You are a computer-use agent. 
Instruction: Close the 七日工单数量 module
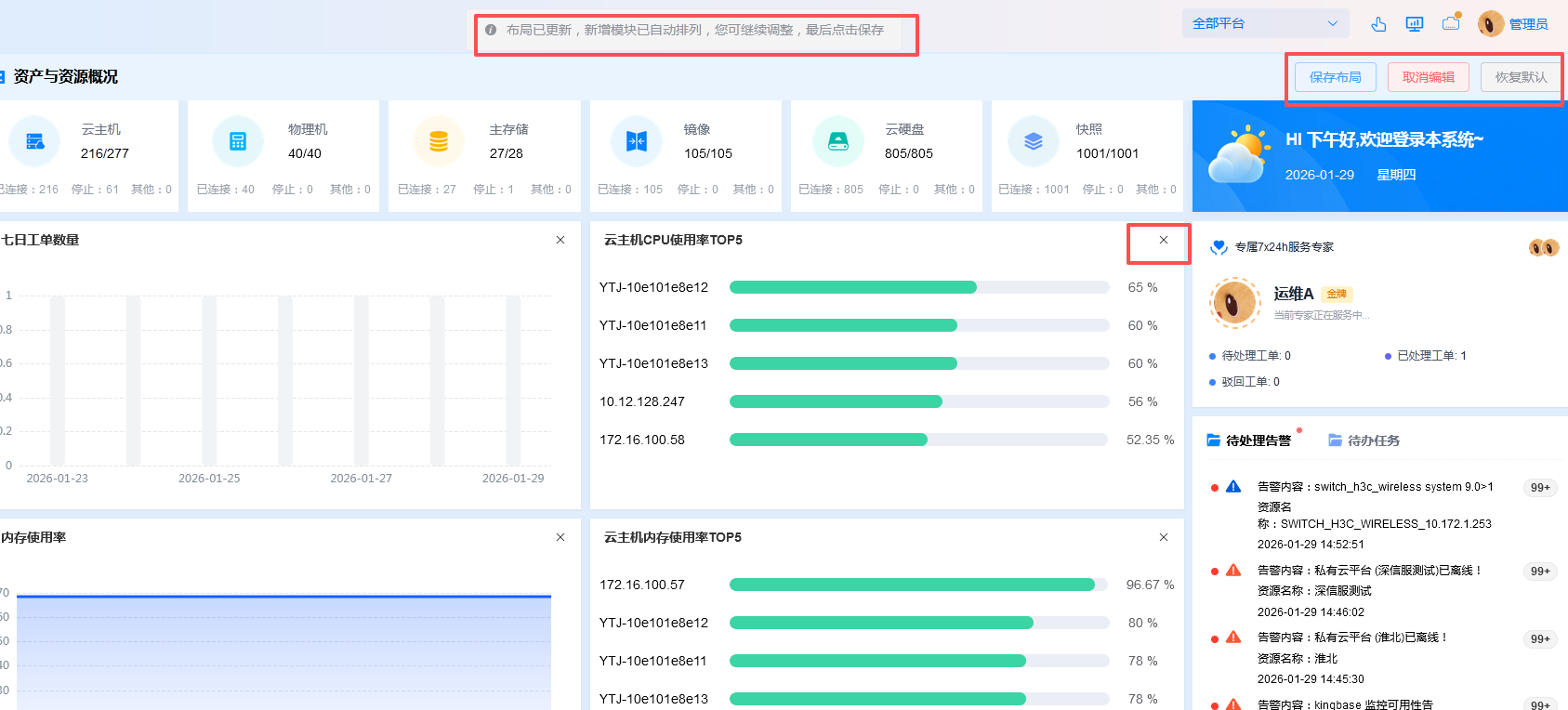click(x=560, y=240)
